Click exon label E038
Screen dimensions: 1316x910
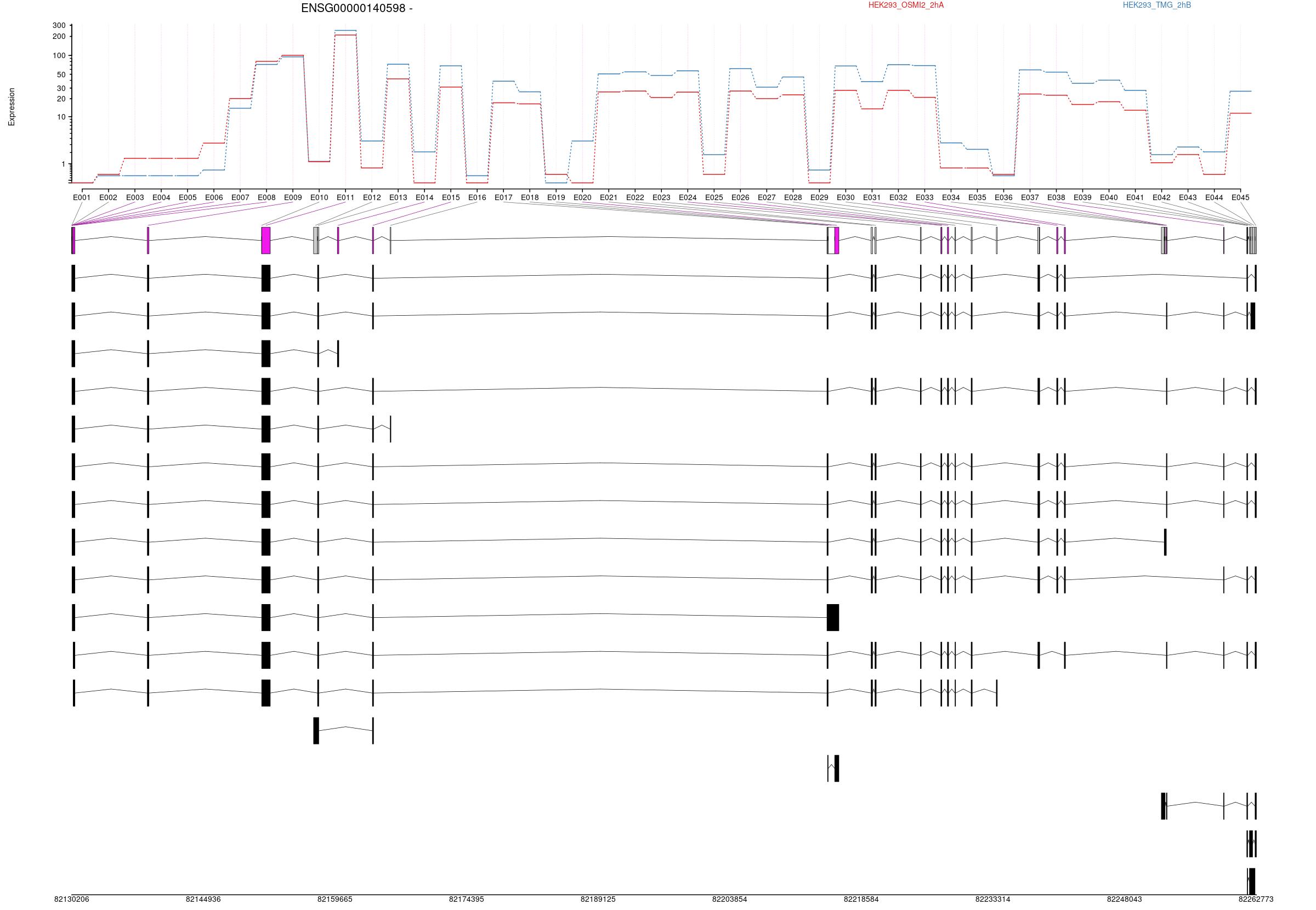(x=1056, y=198)
